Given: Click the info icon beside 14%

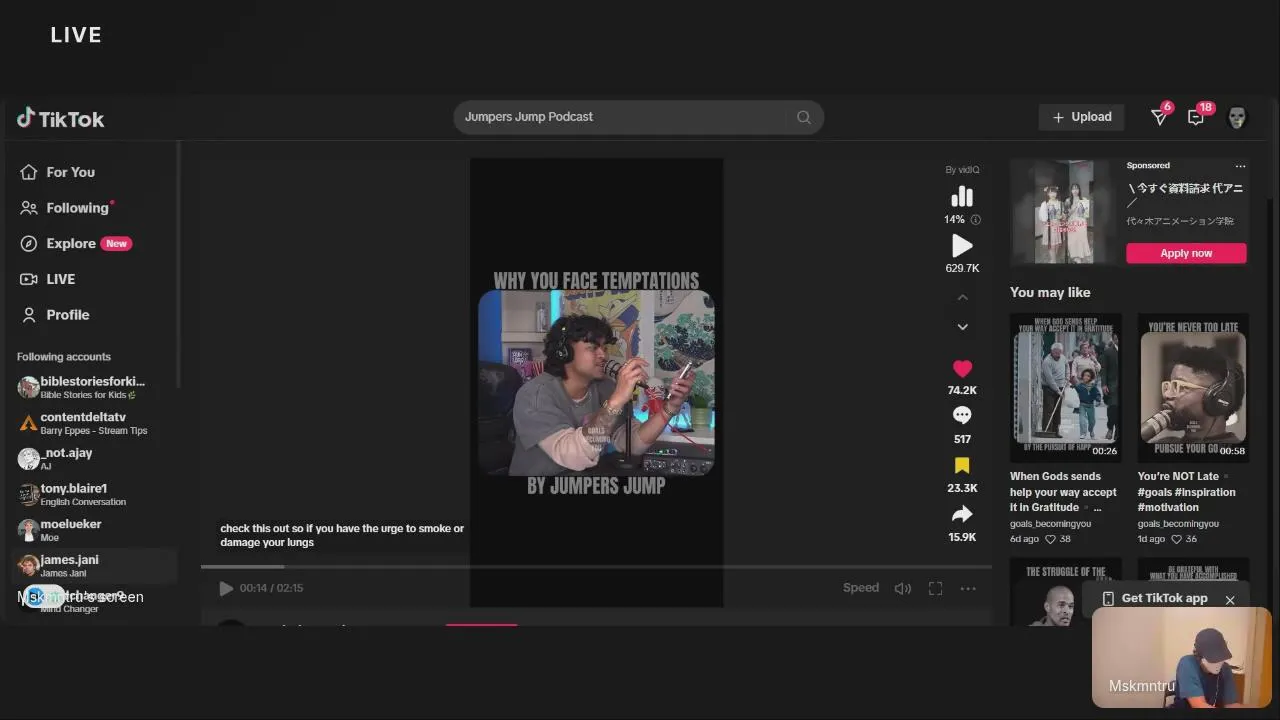Looking at the screenshot, I should (976, 220).
